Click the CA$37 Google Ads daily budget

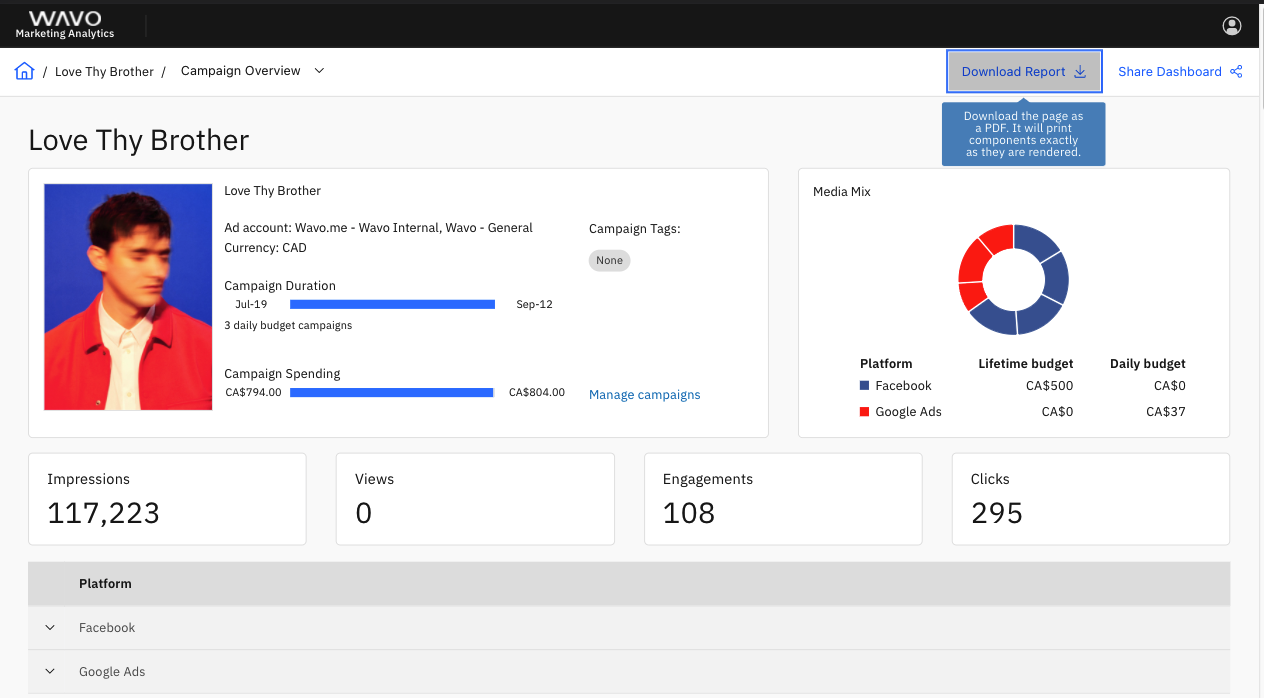[x=1165, y=411]
